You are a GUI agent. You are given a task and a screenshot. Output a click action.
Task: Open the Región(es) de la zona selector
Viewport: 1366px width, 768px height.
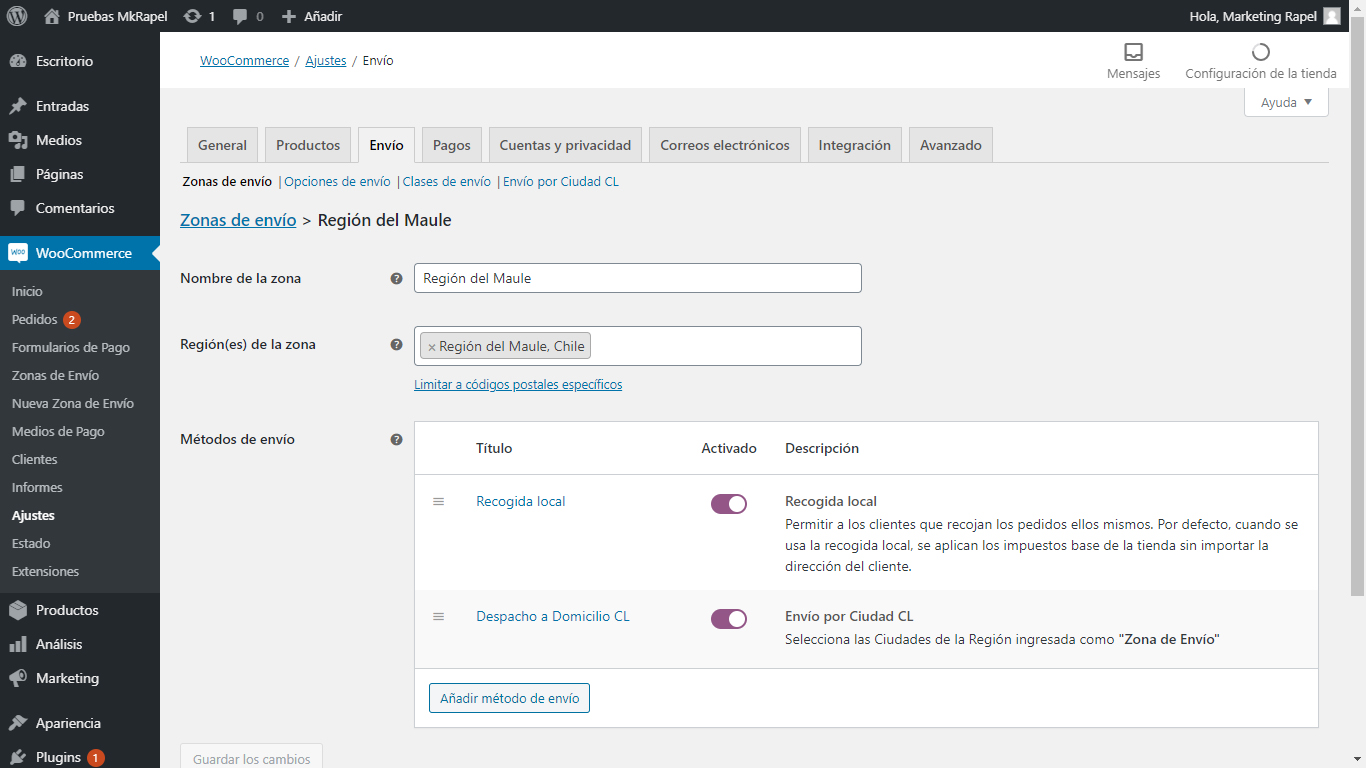(x=638, y=346)
